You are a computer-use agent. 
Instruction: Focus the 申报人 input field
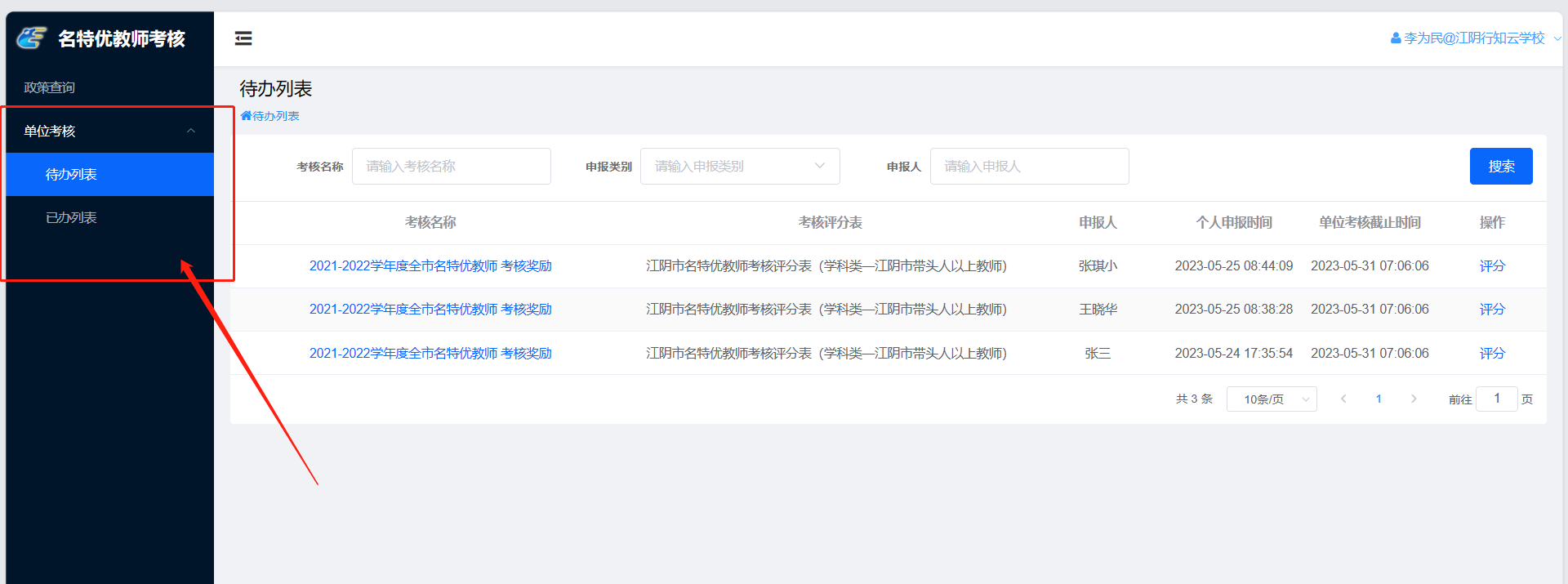(x=1029, y=167)
